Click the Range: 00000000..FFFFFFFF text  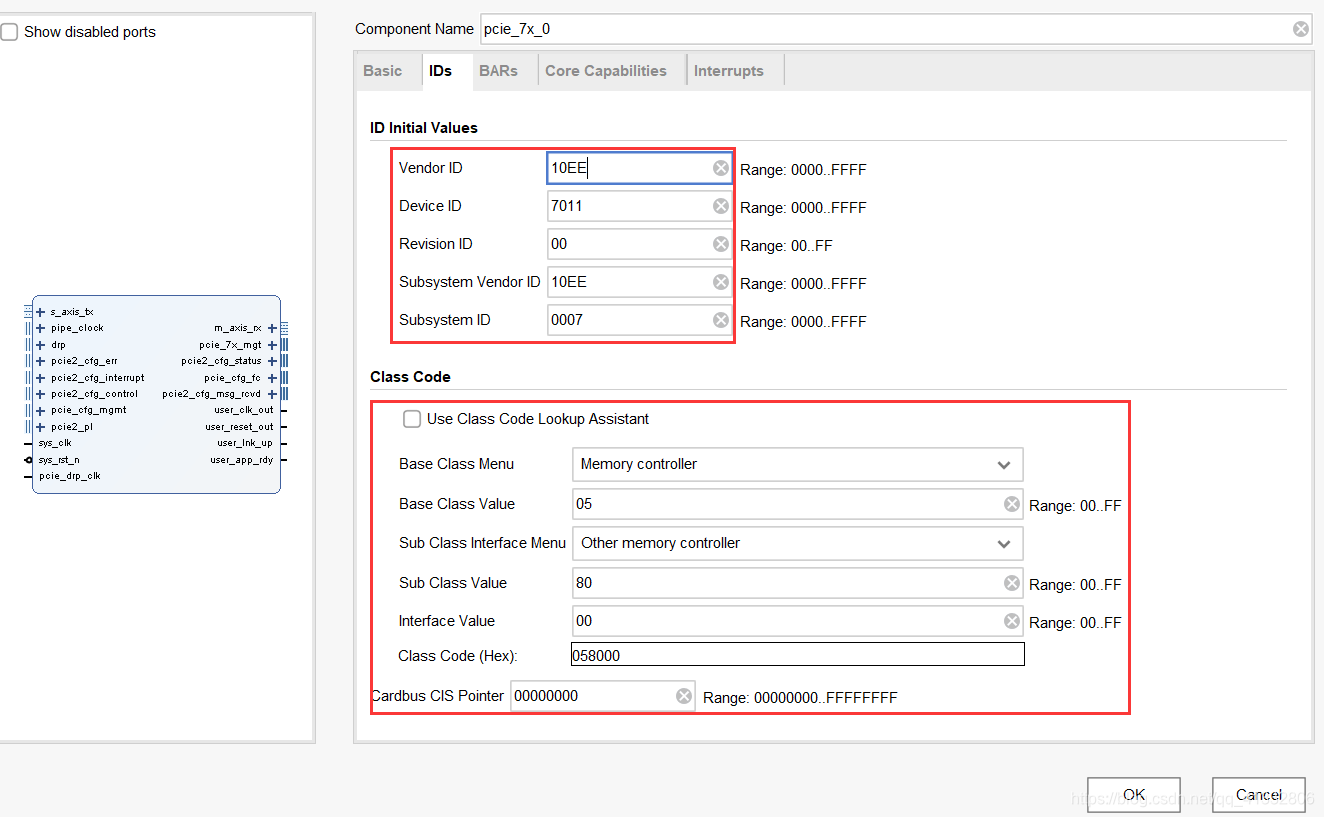click(800, 698)
